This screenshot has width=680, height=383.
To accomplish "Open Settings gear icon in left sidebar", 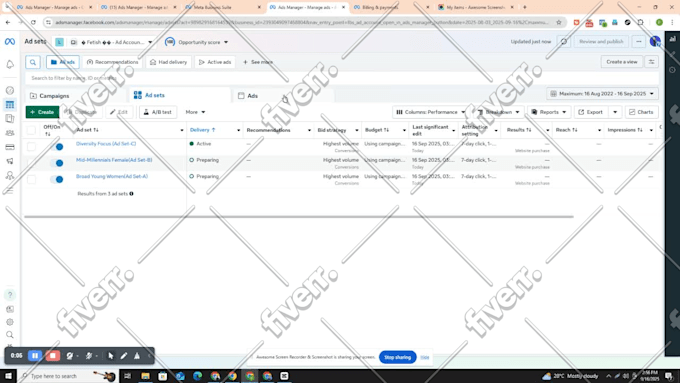I will point(10,322).
